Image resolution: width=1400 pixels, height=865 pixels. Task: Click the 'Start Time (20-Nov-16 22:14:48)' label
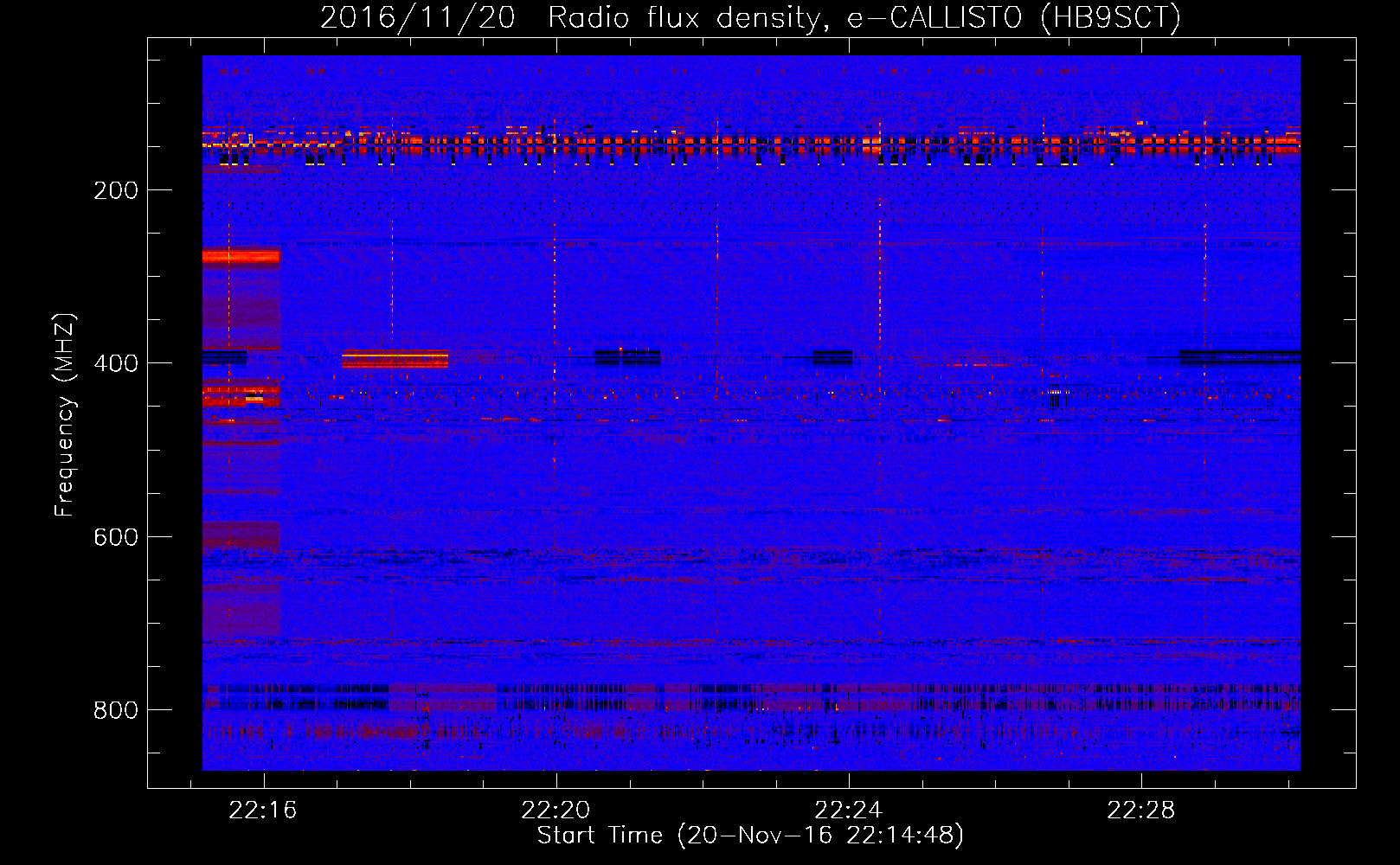pos(750,836)
